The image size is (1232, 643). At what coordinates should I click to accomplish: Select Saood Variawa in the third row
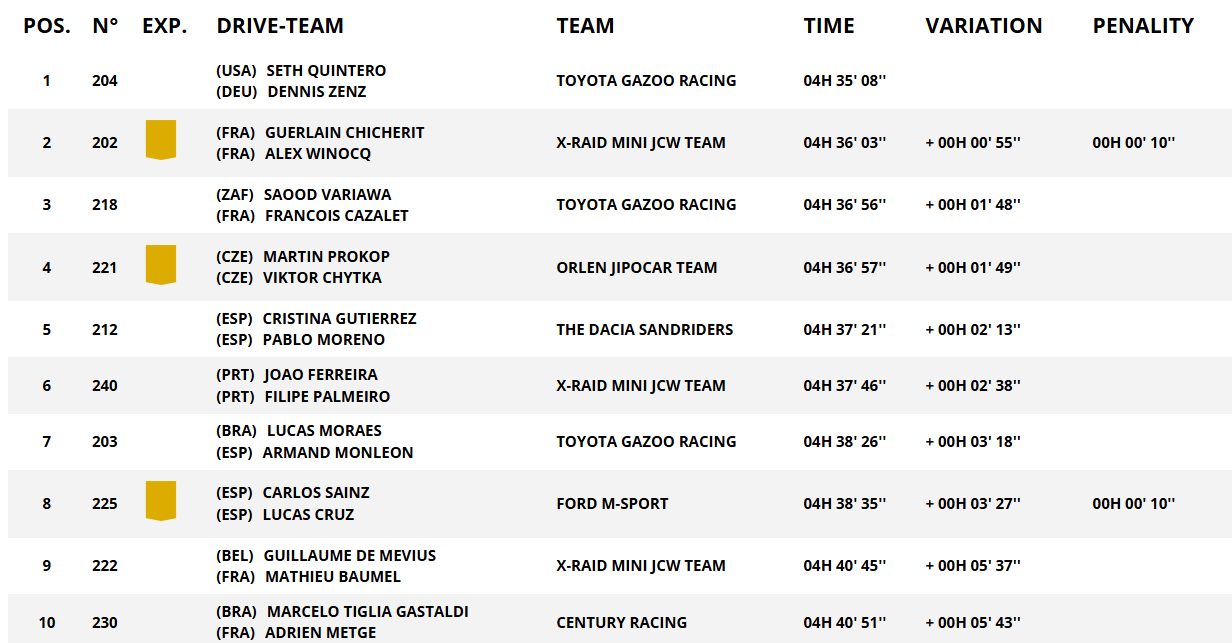(x=327, y=195)
